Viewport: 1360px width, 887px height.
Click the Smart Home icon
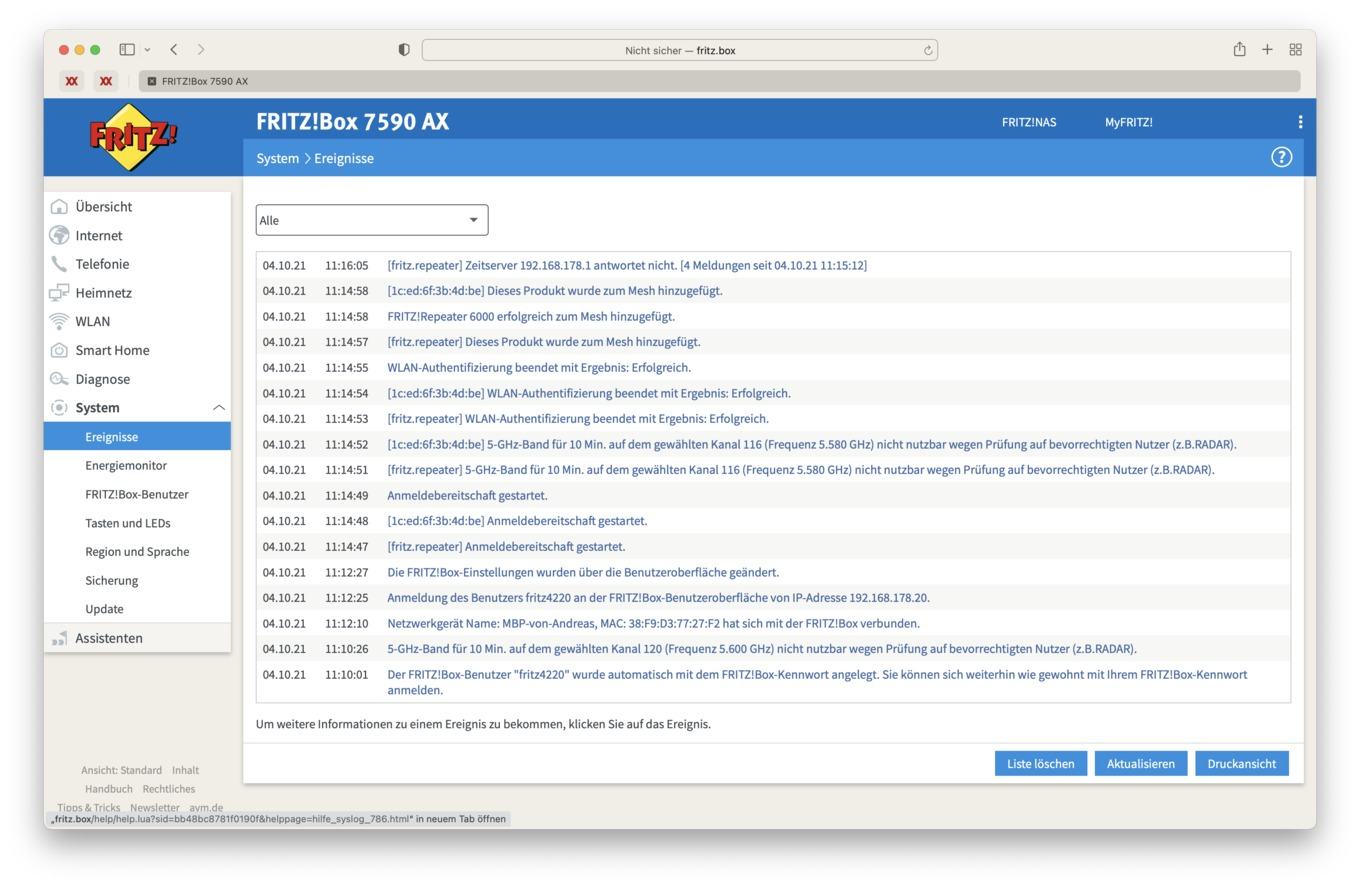tap(59, 350)
